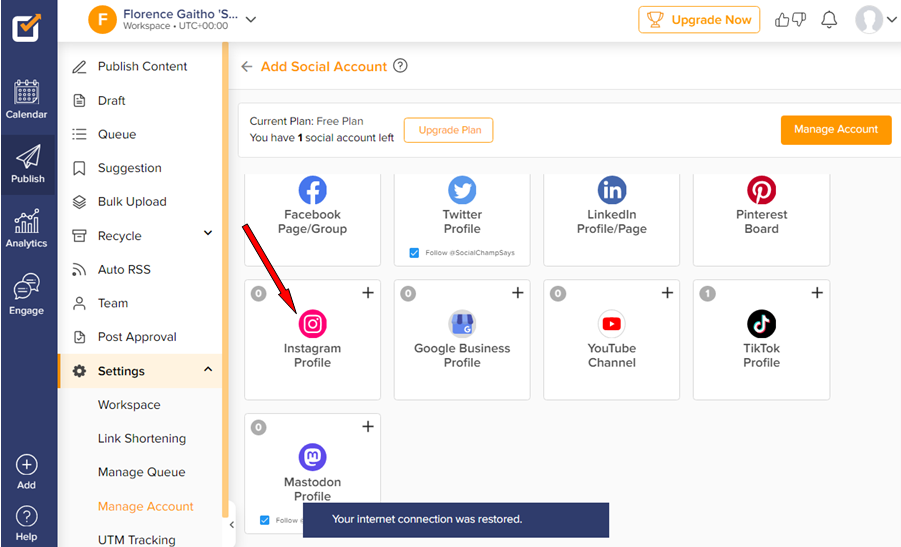901x547 pixels.
Task: Open the user avatar dropdown
Action: pos(876,20)
